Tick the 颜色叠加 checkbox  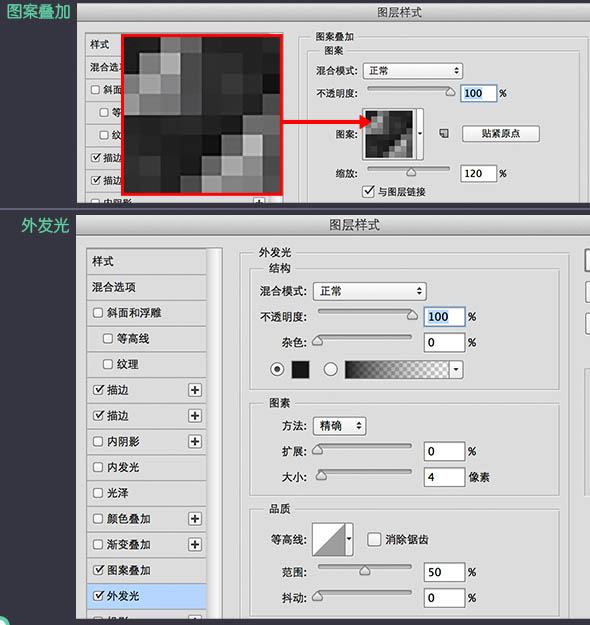coord(98,519)
